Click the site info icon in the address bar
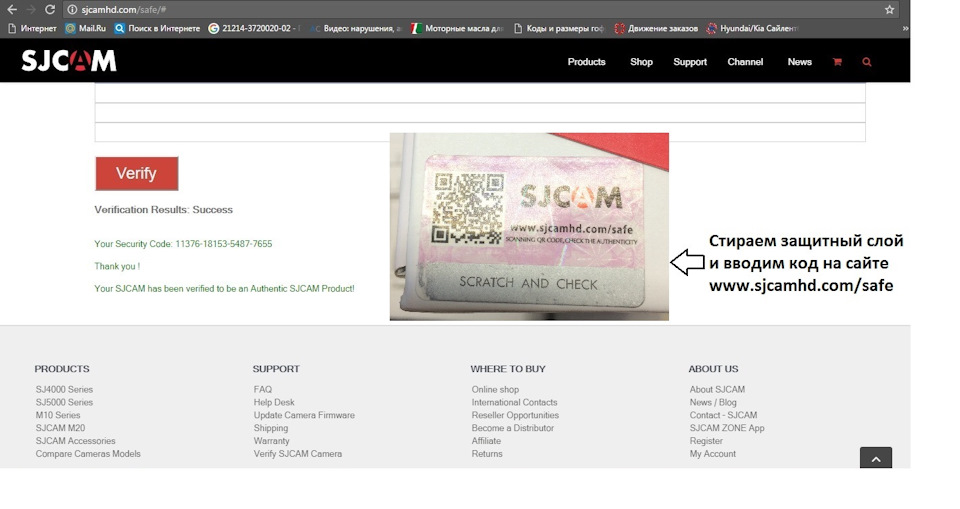The image size is (960, 509). (72, 9)
